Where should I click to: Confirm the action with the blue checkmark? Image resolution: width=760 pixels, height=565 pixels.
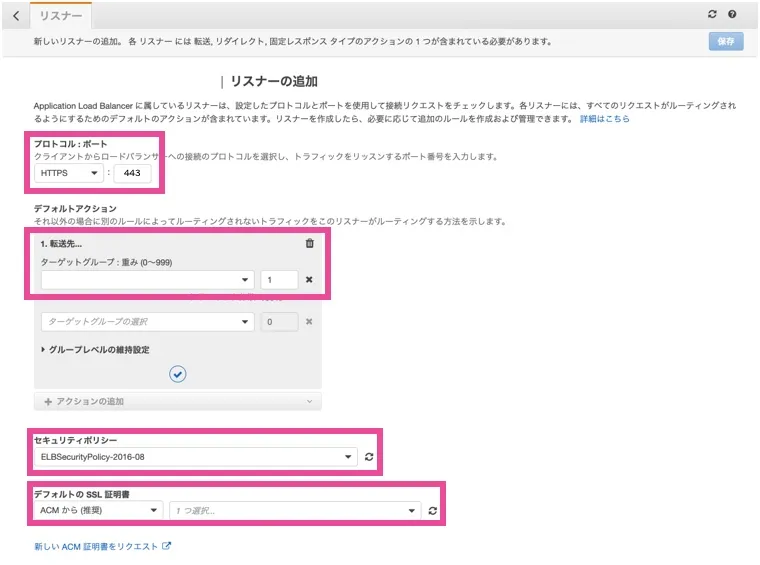click(x=178, y=374)
